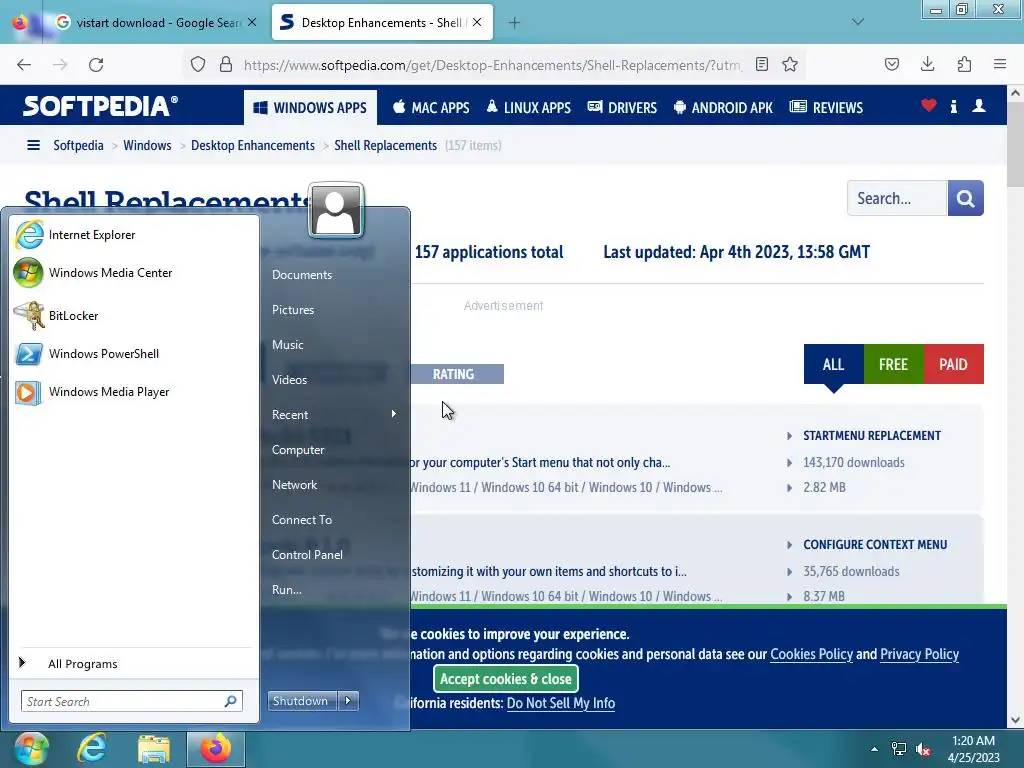Select the ALL filter
The height and width of the screenshot is (768, 1024).
[x=833, y=364]
